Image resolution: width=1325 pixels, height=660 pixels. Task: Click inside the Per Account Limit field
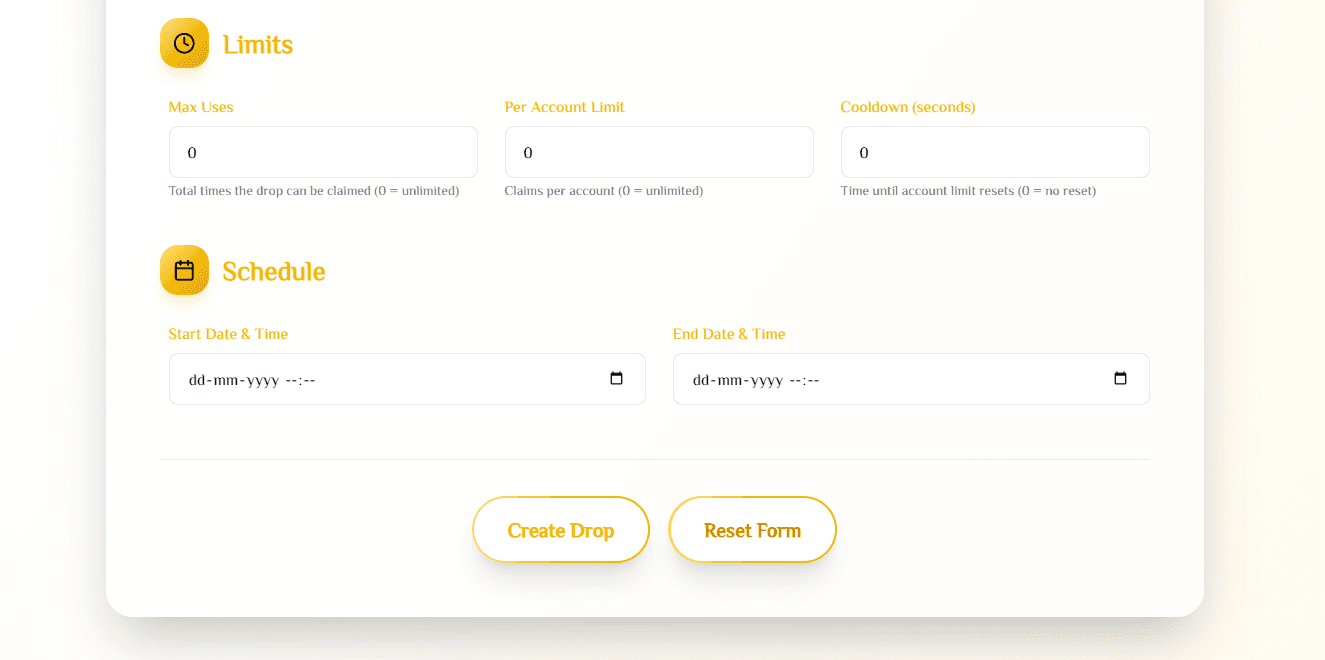[657, 152]
